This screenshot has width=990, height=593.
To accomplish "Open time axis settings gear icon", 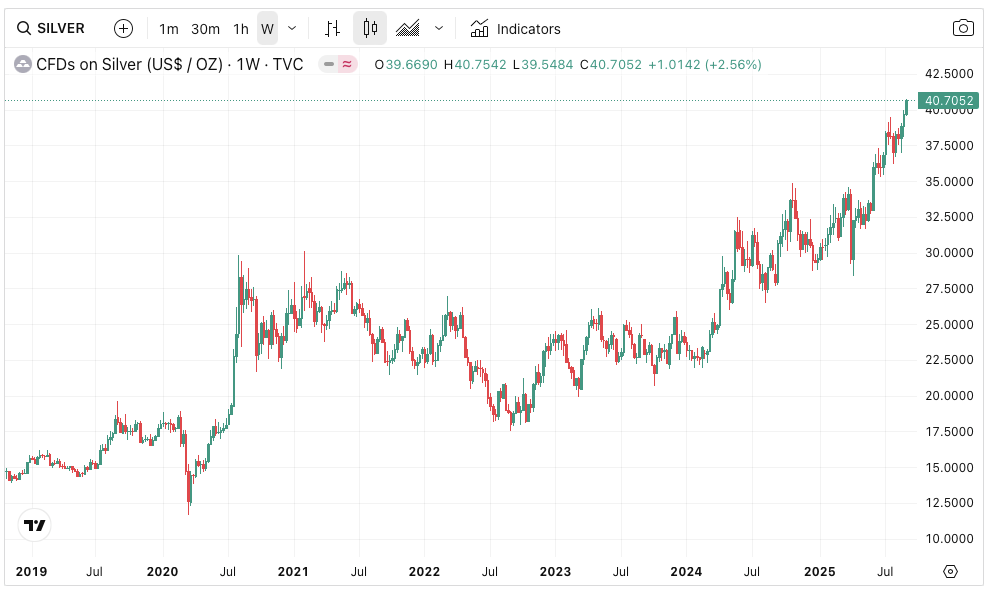I will click(950, 571).
